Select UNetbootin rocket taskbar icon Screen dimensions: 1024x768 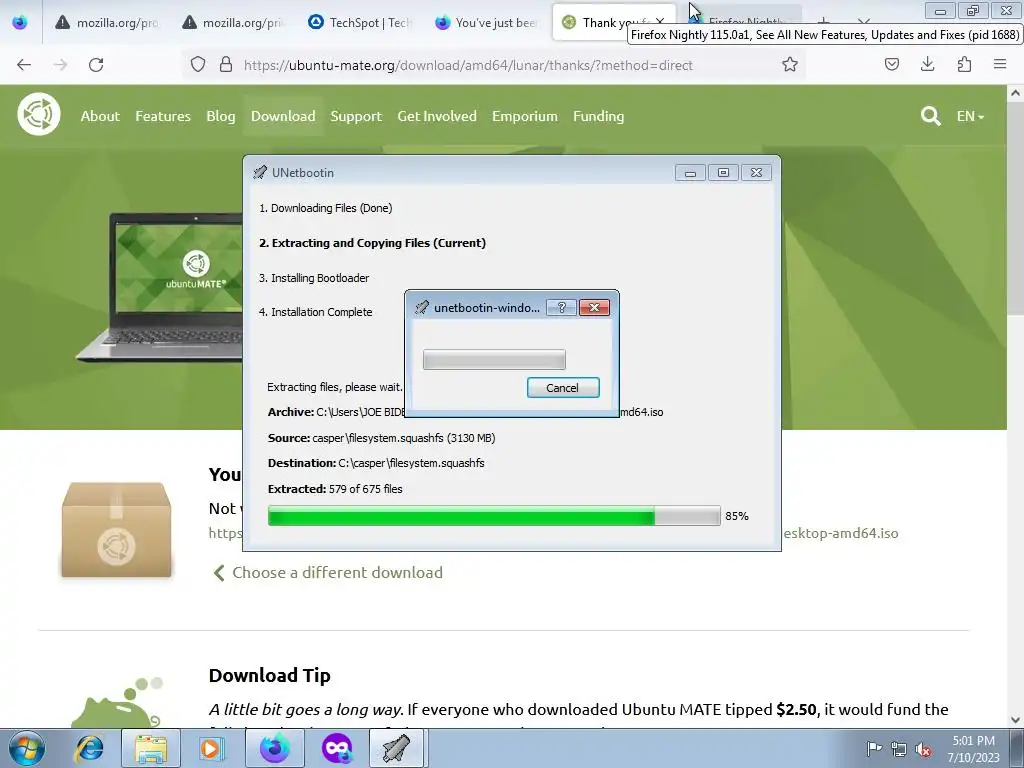coord(398,748)
